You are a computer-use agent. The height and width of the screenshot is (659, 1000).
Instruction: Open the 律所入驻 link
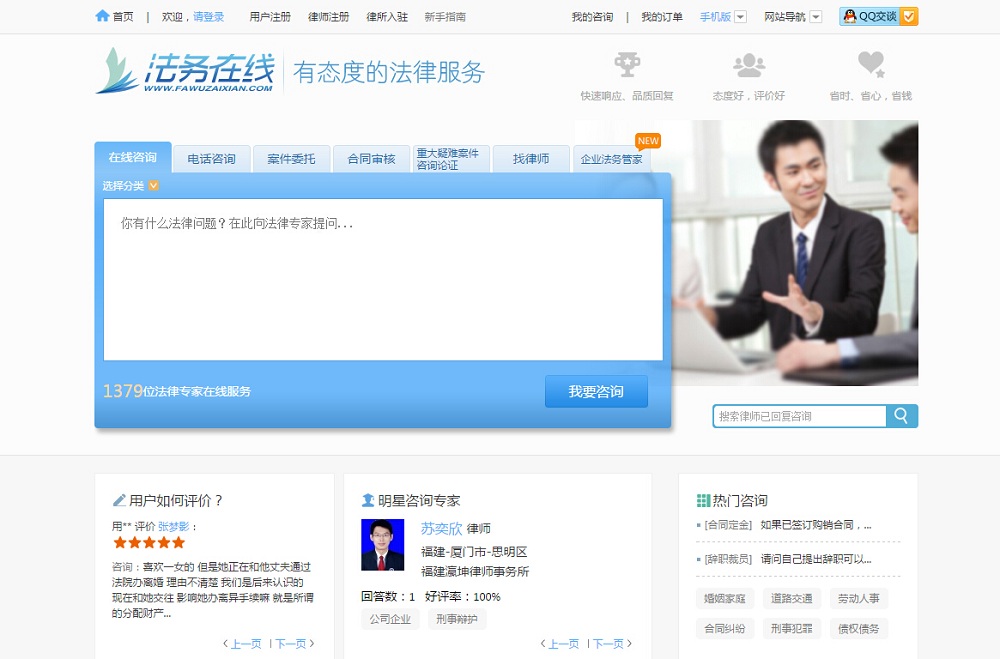tap(387, 17)
